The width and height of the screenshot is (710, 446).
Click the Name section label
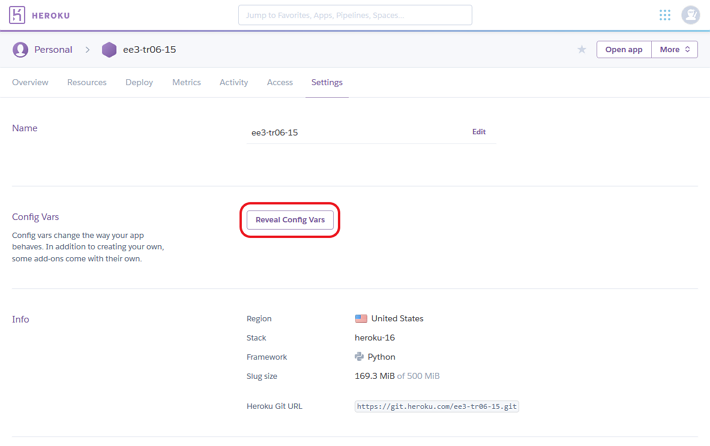[x=24, y=128]
